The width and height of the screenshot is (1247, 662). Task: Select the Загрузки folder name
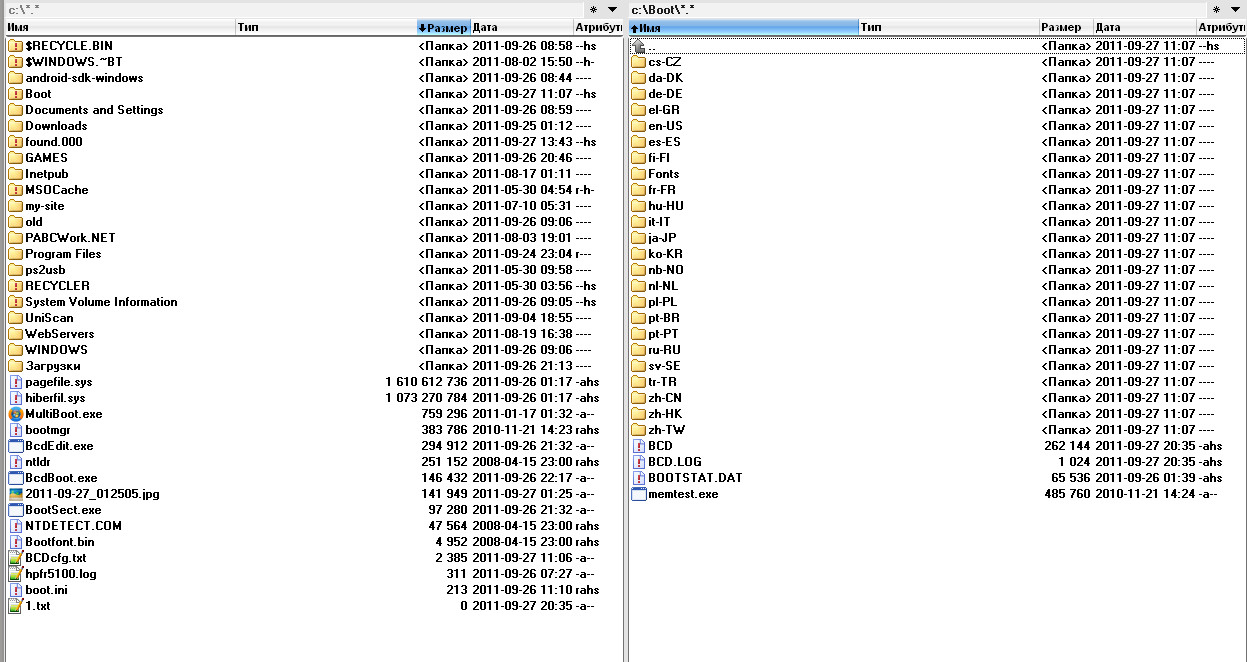click(x=53, y=366)
